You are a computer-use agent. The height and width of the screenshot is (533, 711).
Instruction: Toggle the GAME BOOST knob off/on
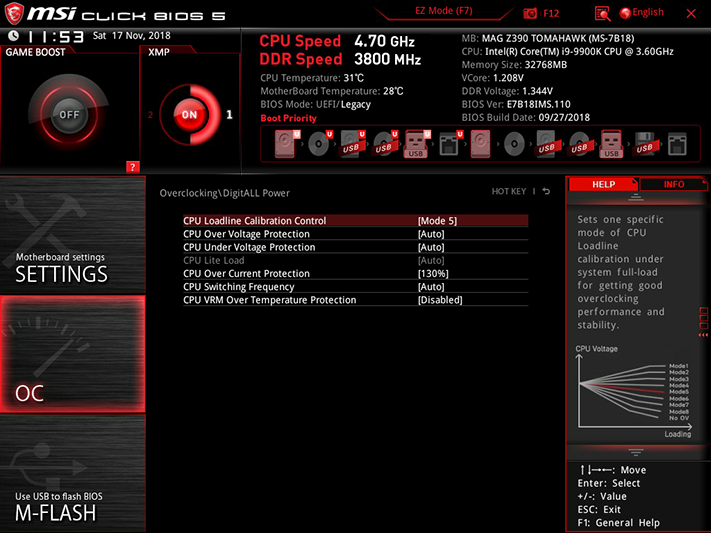click(x=69, y=114)
